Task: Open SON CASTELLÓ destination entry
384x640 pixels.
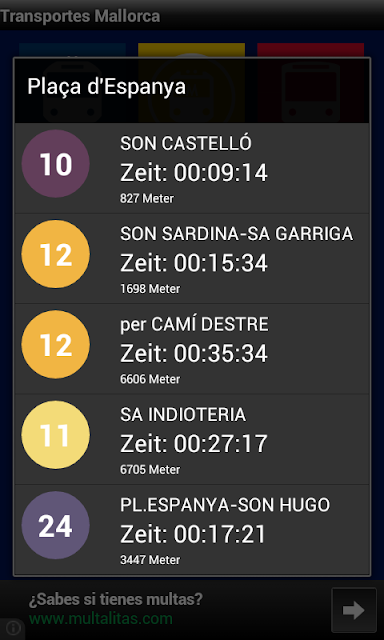Action: pos(192,169)
